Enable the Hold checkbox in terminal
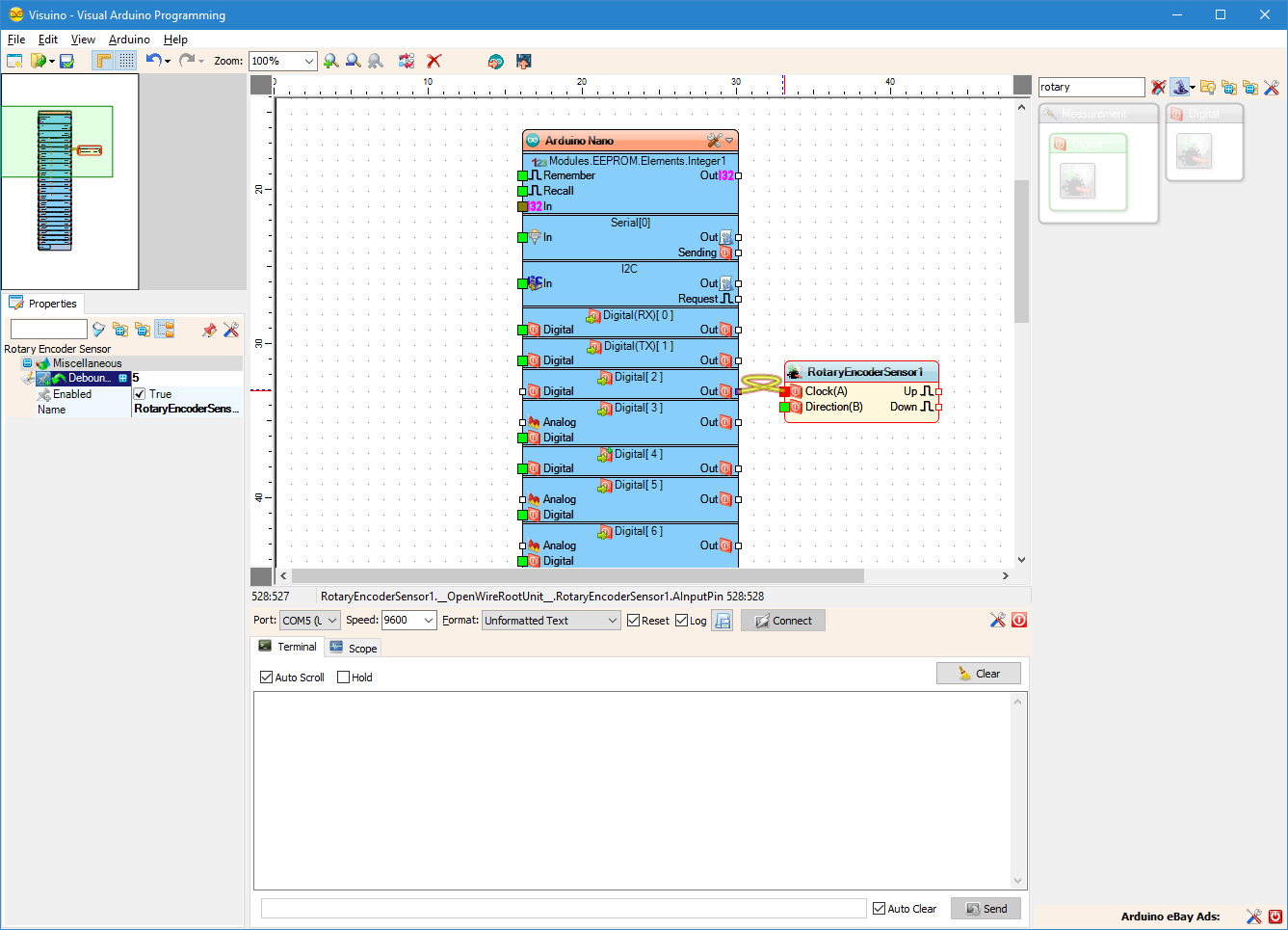 click(x=342, y=677)
